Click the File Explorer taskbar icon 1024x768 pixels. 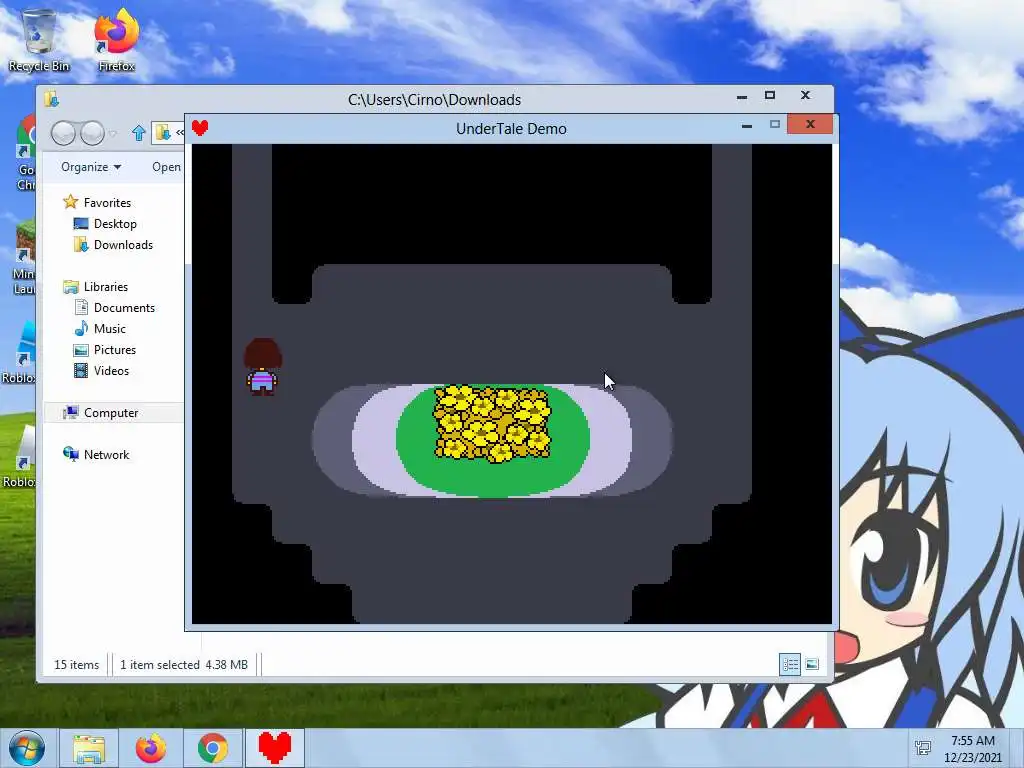[x=89, y=748]
